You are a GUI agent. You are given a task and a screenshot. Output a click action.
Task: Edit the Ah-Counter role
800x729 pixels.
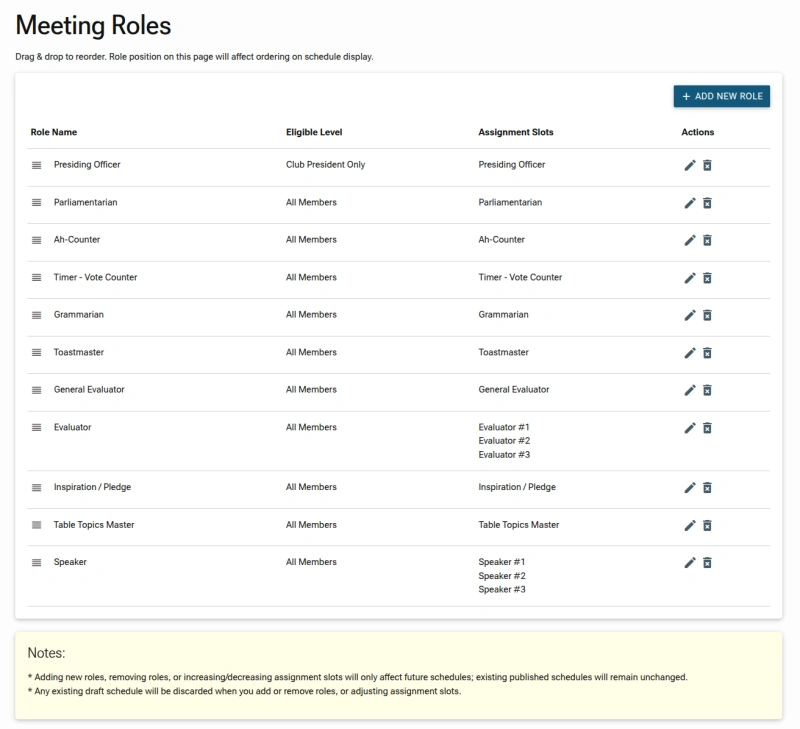click(x=690, y=240)
